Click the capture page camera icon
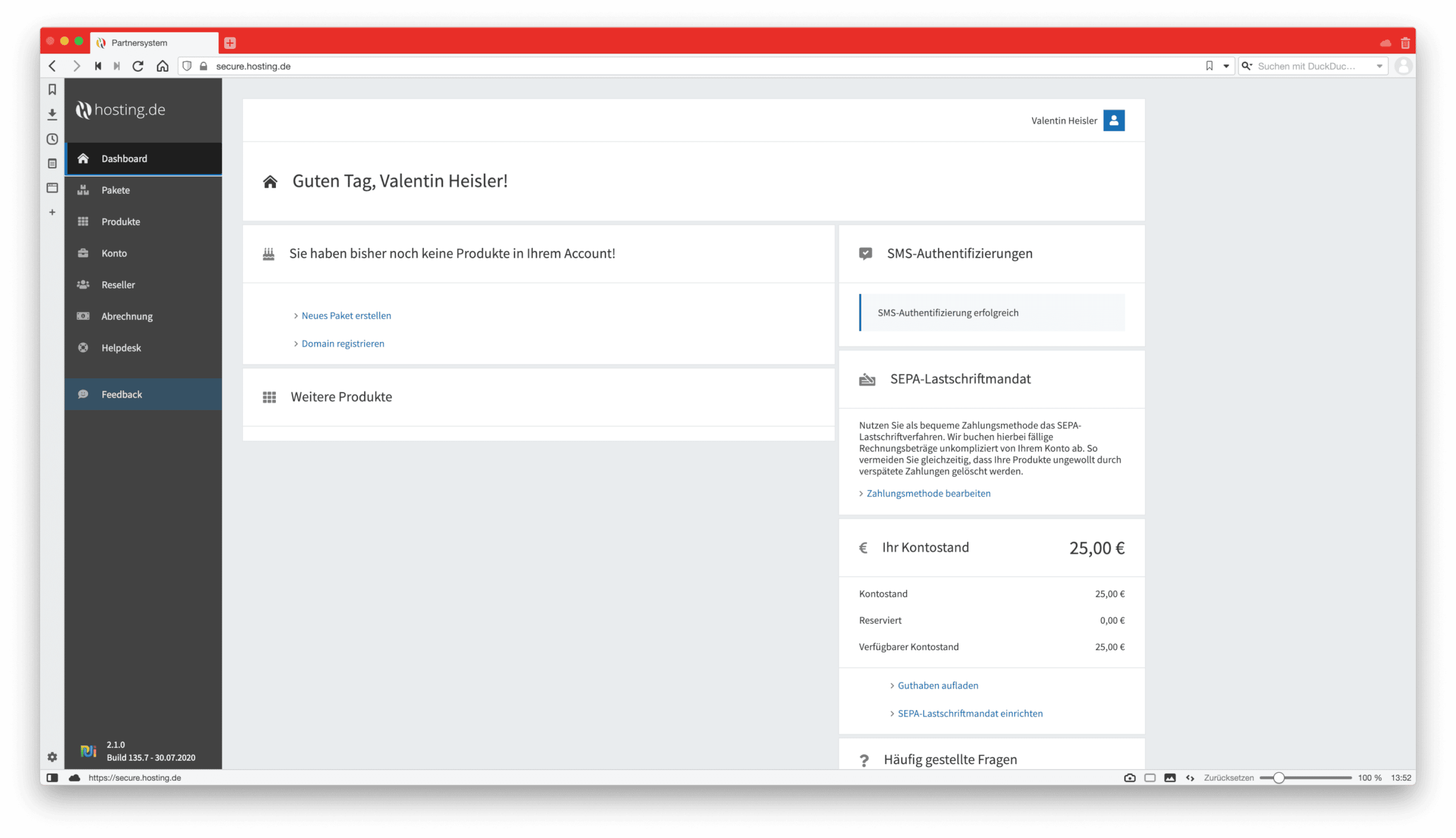This screenshot has height=838, width=1456. [1129, 778]
